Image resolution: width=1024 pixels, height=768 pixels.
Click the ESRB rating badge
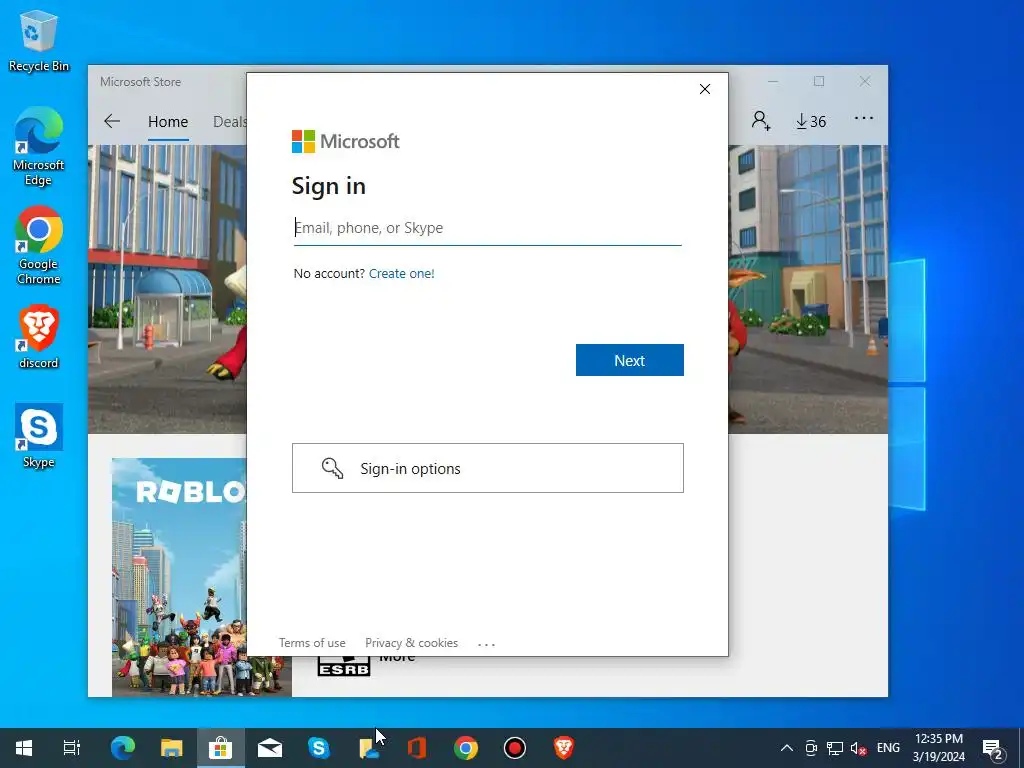(x=344, y=666)
